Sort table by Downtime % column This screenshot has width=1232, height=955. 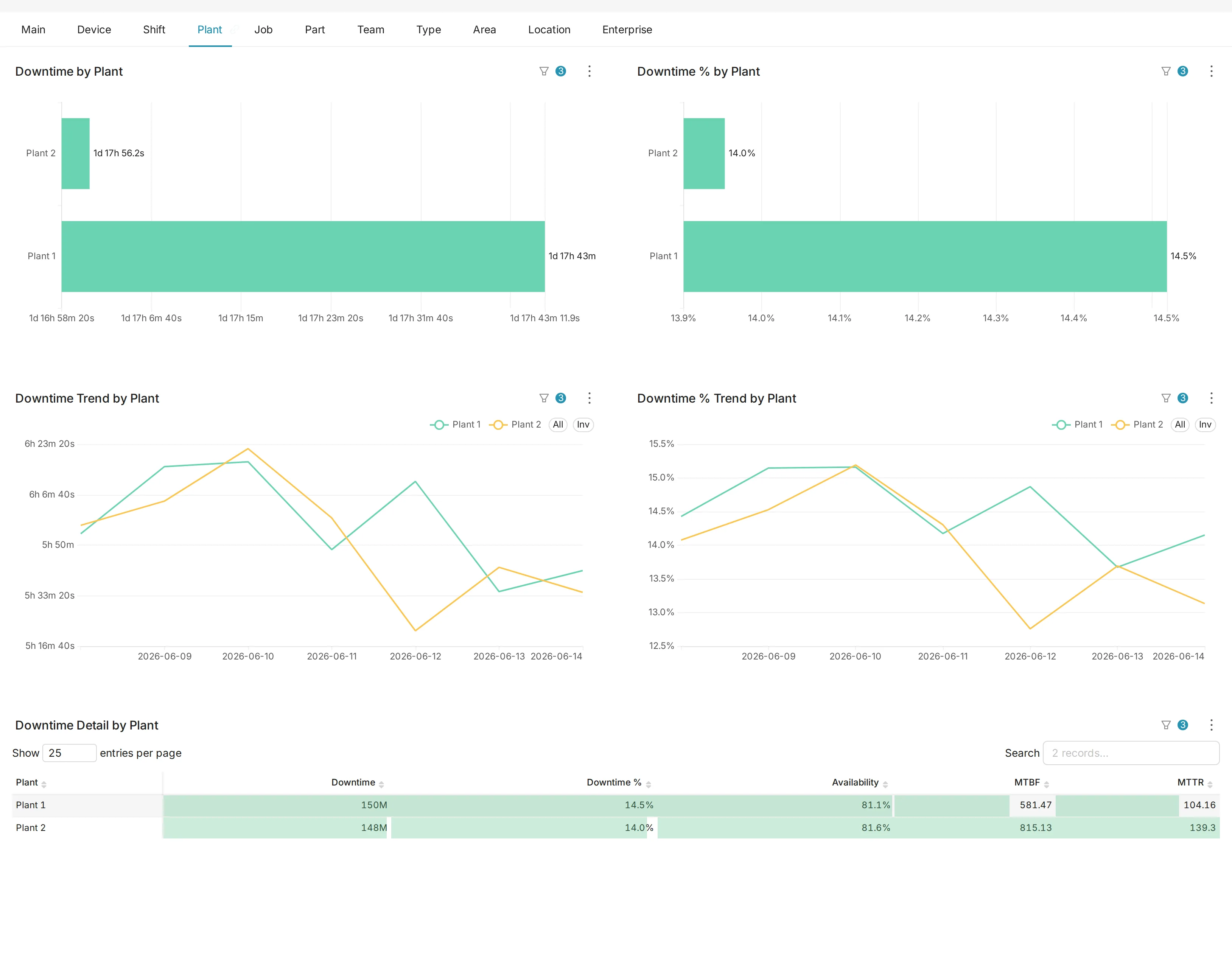[x=648, y=784]
